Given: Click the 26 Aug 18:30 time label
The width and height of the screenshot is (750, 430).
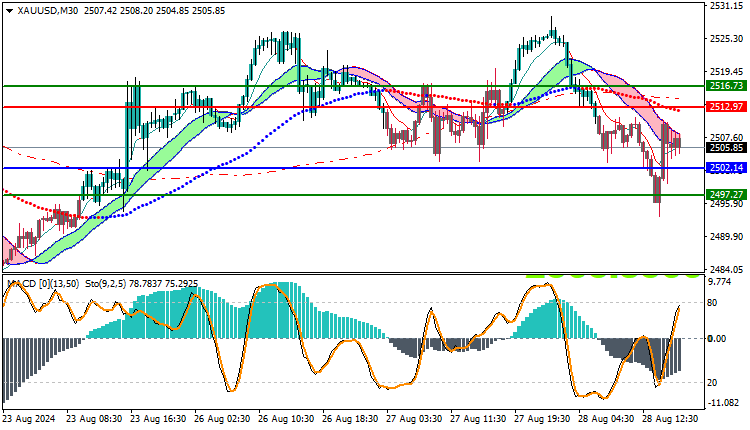Looking at the screenshot, I should [351, 419].
